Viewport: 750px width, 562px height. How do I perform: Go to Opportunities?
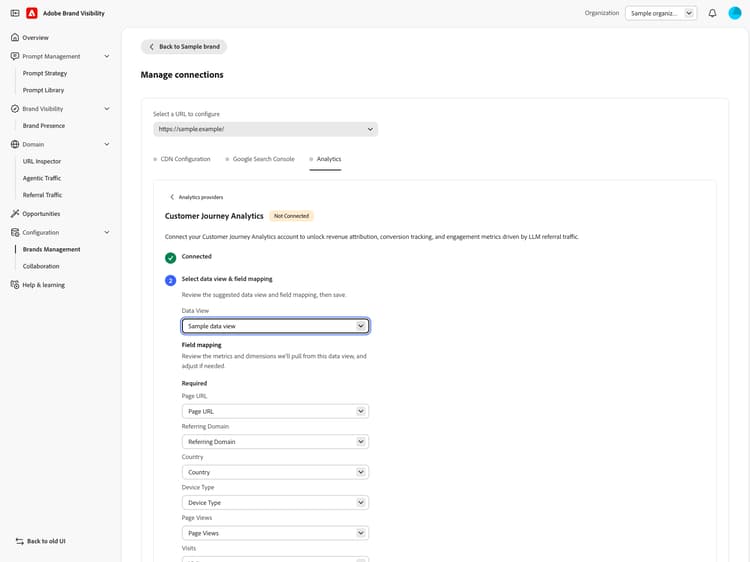coord(41,213)
